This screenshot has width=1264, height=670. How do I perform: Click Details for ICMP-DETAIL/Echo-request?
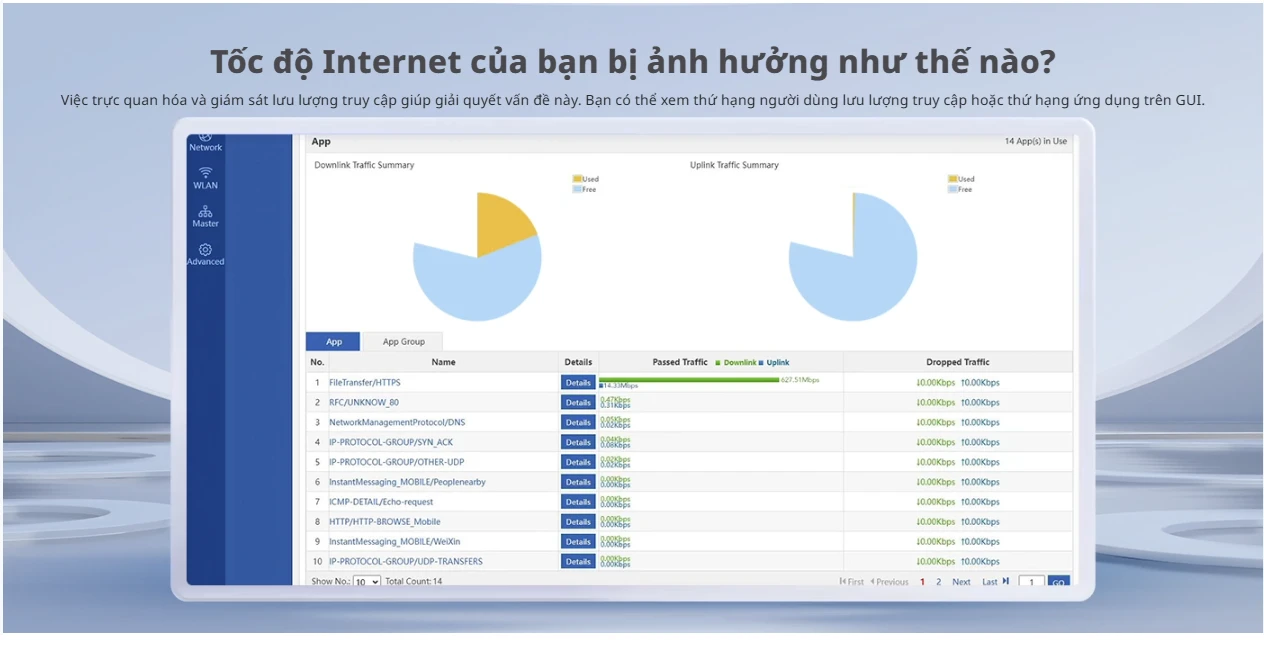coord(578,502)
